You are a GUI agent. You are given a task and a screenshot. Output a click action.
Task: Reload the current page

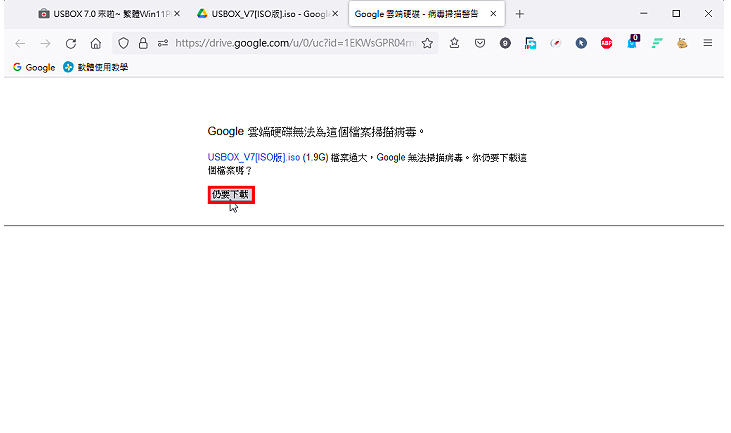click(x=70, y=43)
